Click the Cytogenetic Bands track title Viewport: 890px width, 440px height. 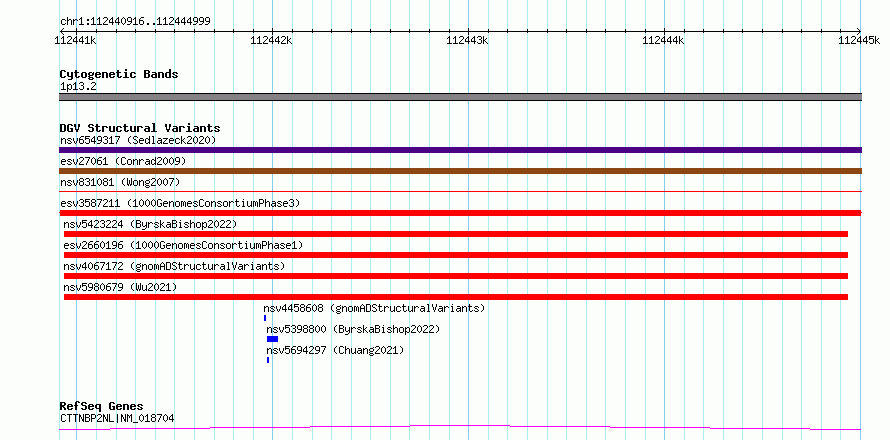click(x=119, y=74)
